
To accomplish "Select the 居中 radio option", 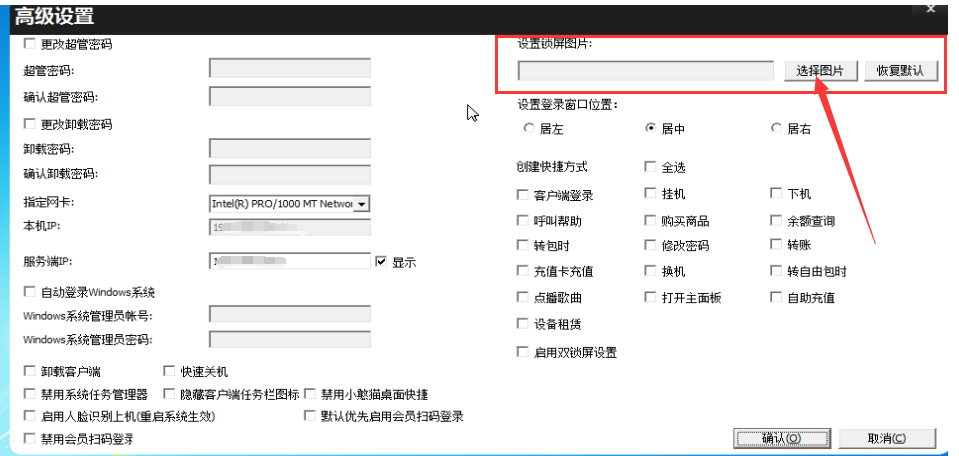I will click(651, 129).
